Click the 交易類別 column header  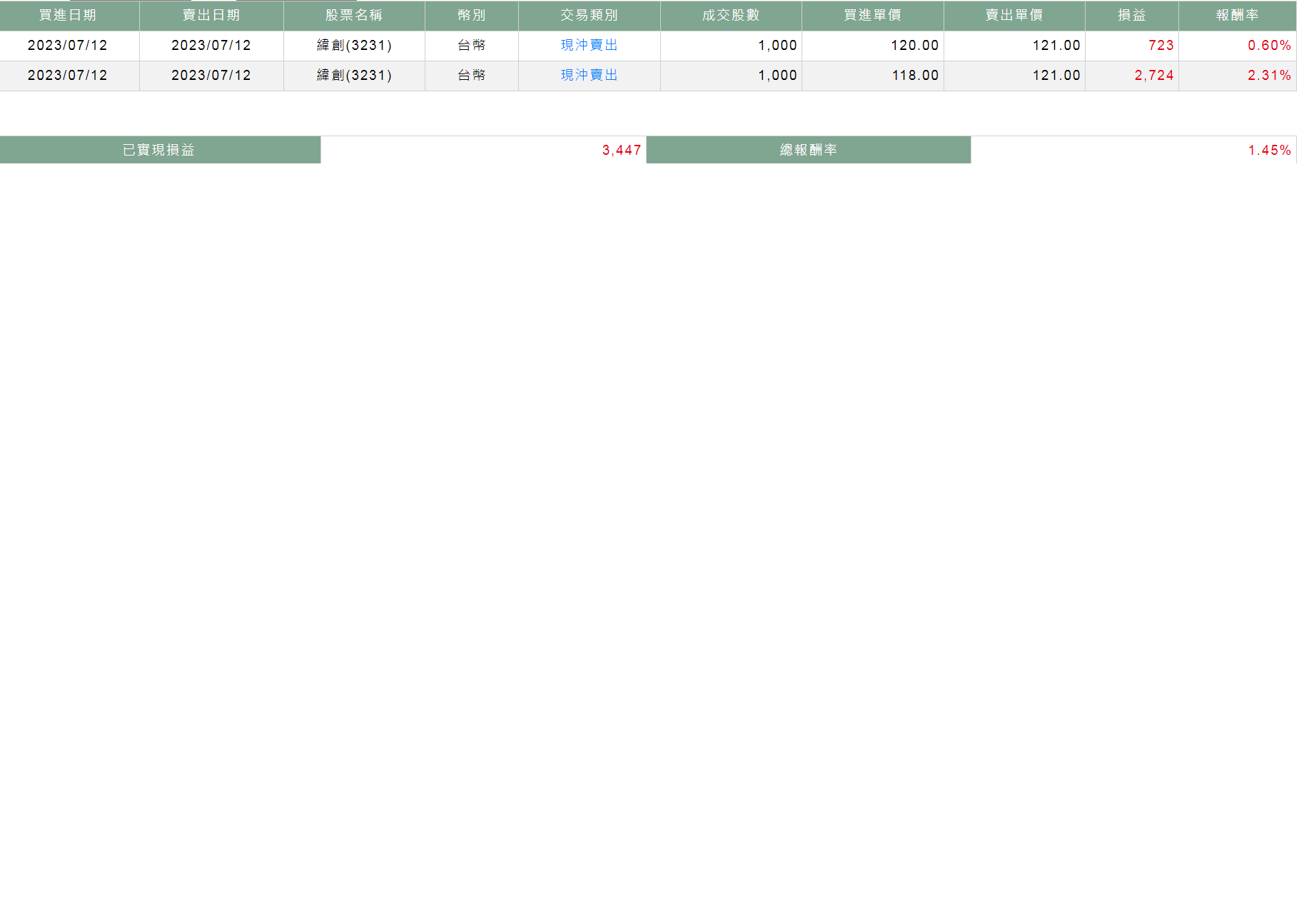click(590, 16)
